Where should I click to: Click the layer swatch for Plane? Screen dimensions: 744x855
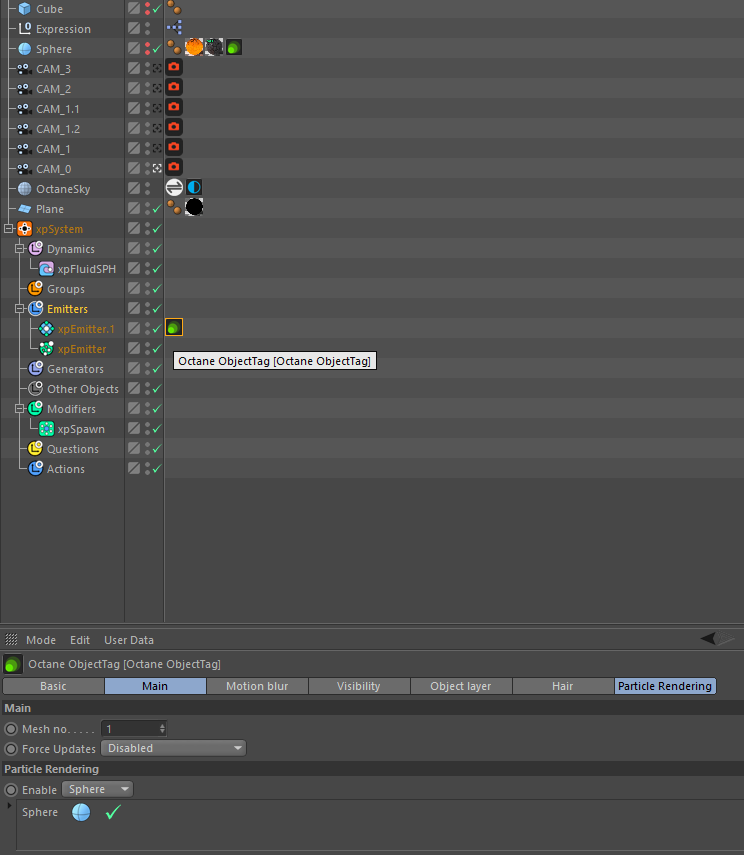click(134, 208)
